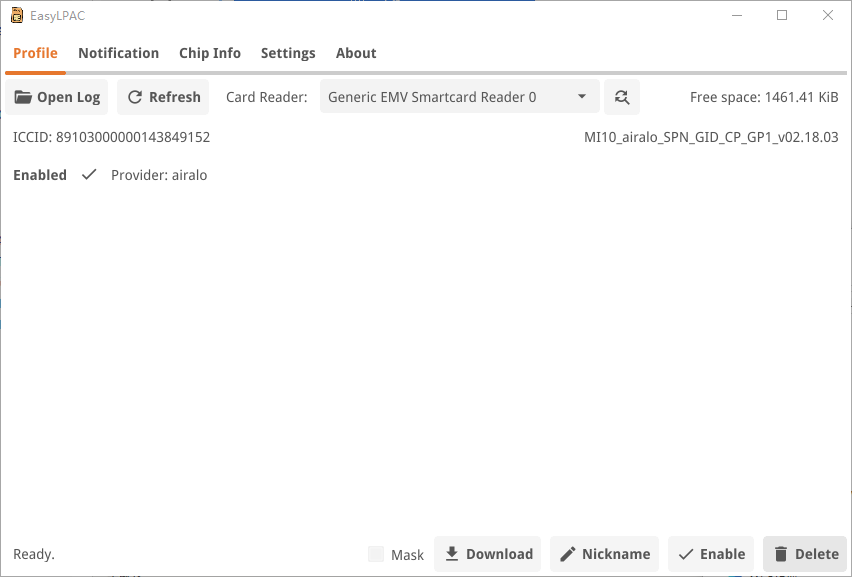Click the EasyLPAC app icon in title bar

click(x=17, y=15)
